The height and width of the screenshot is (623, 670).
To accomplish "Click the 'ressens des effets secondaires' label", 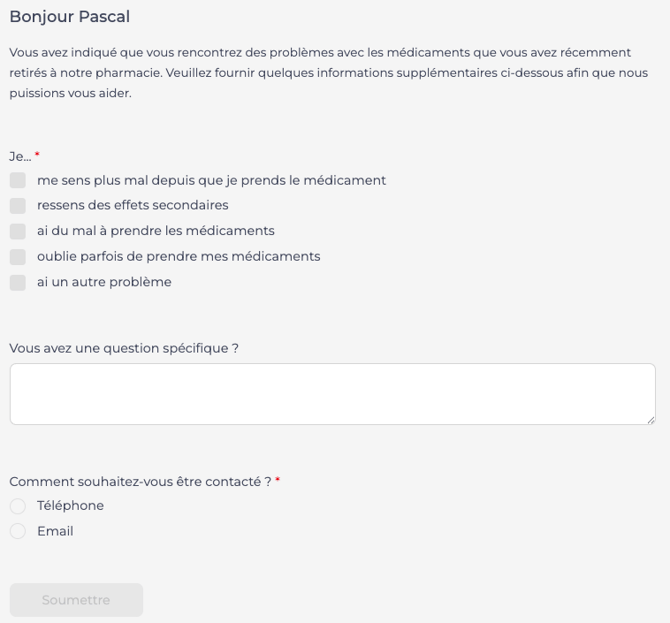I will tap(132, 206).
